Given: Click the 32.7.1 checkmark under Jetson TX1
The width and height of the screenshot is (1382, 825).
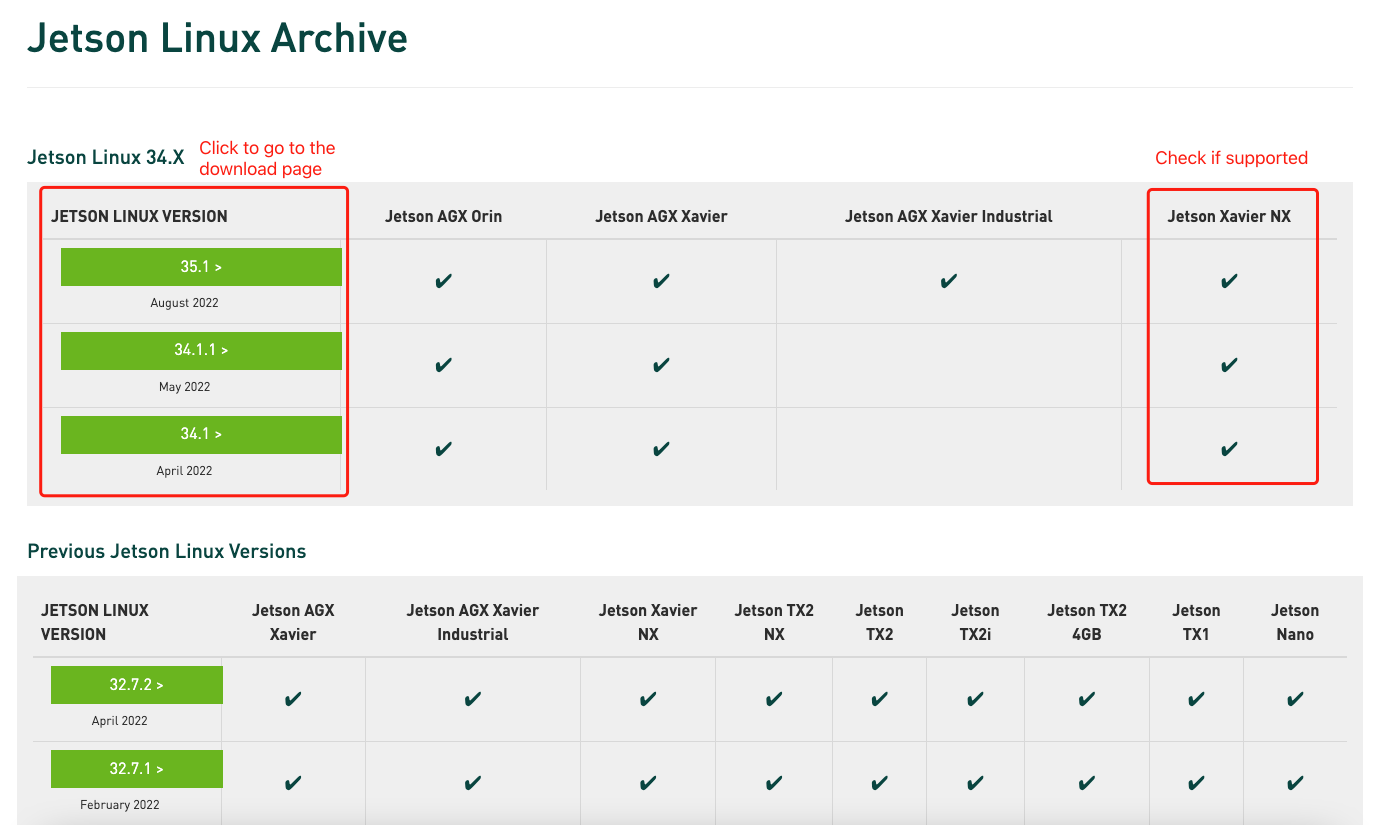Looking at the screenshot, I should click(1196, 783).
